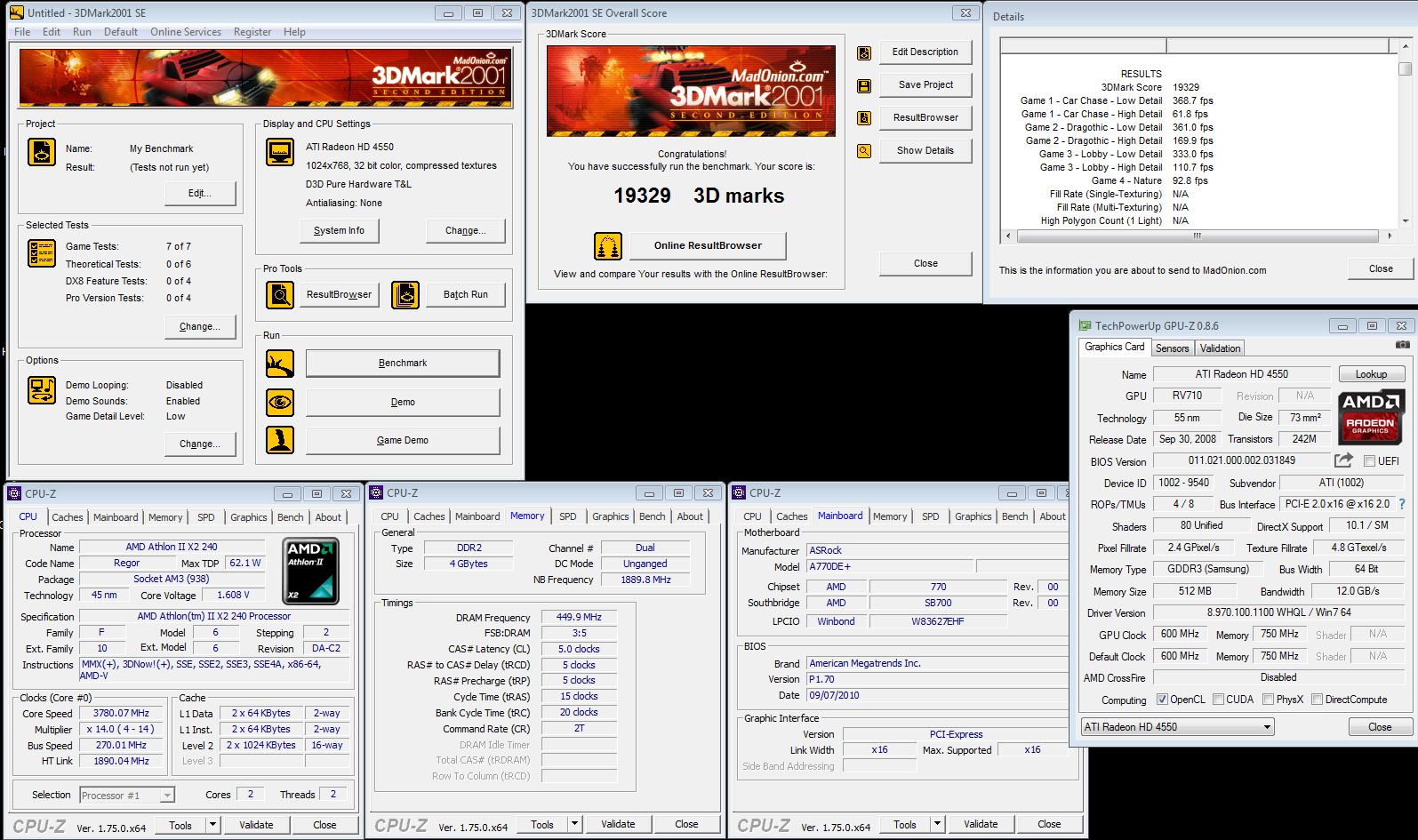Screen dimensions: 1418x840
Task: Click the Selected Tests checklist icon
Action: (x=42, y=253)
